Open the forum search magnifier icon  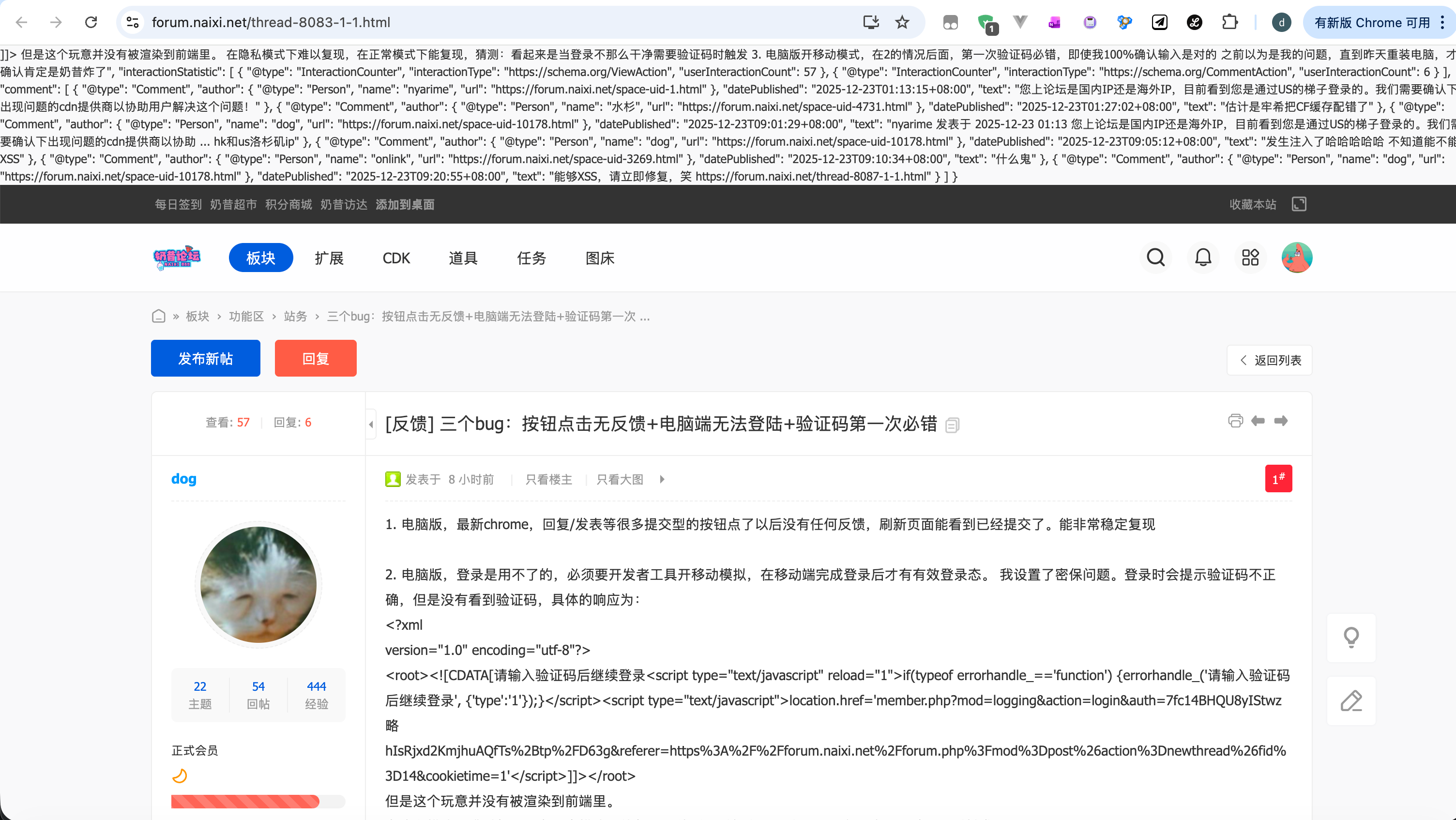pos(1155,257)
